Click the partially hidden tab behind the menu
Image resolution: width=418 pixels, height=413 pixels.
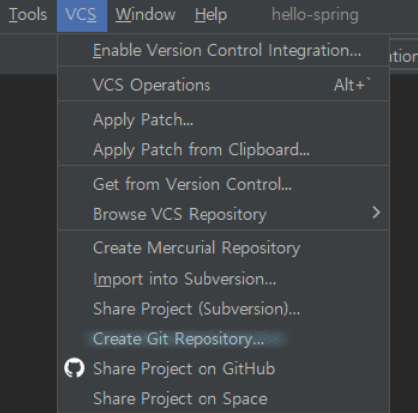point(404,55)
